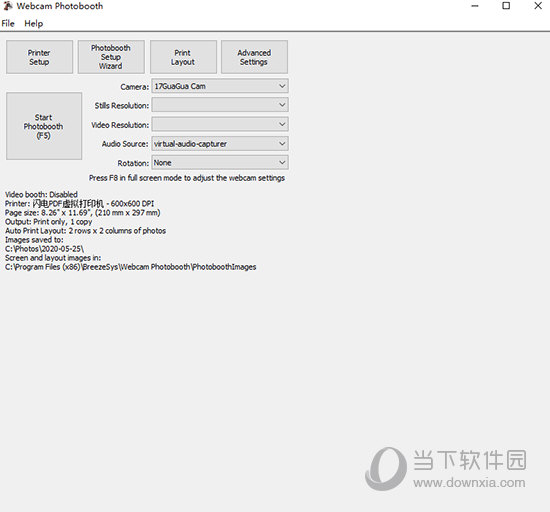
Task: Launch the Photobooth Setup Wizard
Action: (111, 57)
